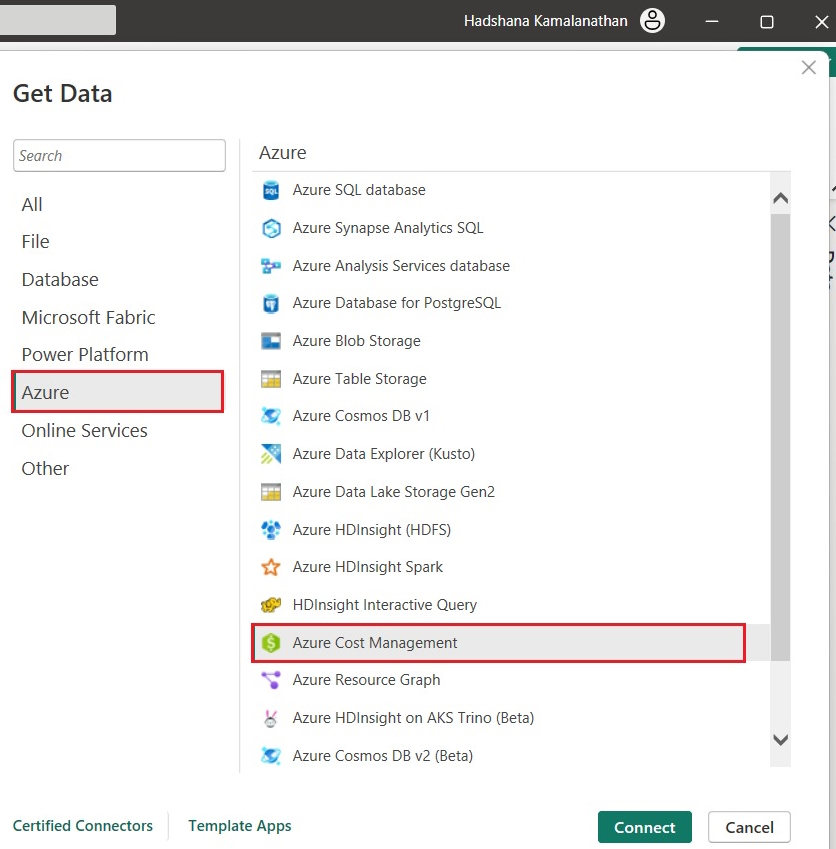Click the Azure Resource Graph icon
This screenshot has height=849, width=836.
(x=271, y=680)
